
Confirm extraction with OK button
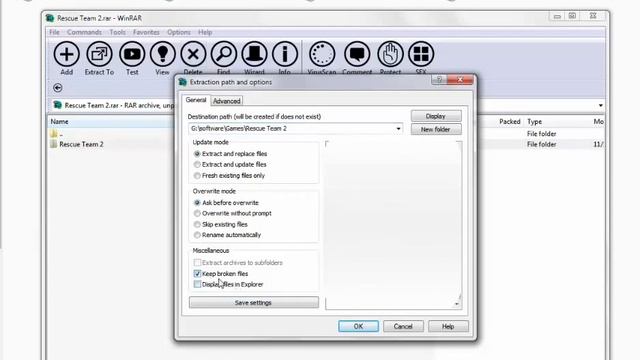point(358,326)
